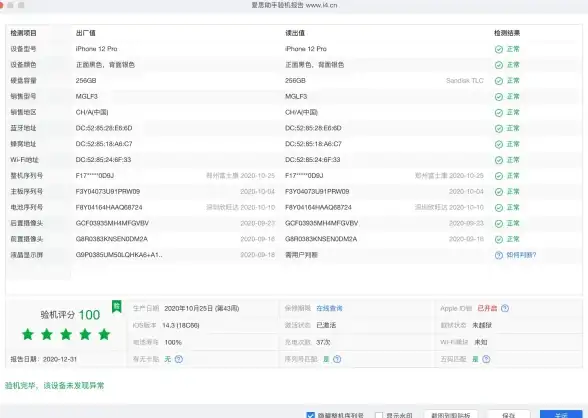
Task: Click the 报告日期: 2020-12-31 text
Action: (x=44, y=359)
